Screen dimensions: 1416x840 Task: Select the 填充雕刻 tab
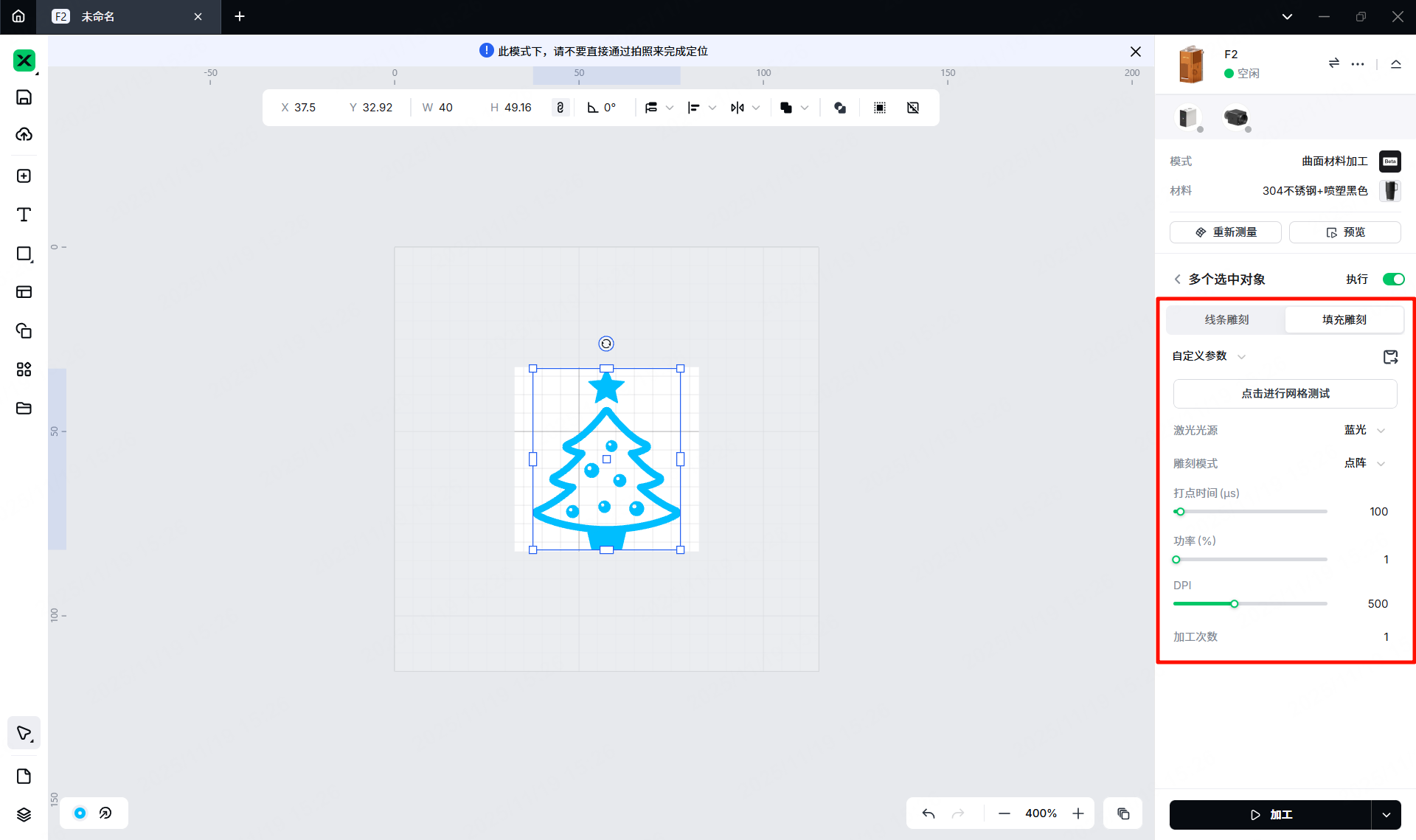coord(1344,319)
